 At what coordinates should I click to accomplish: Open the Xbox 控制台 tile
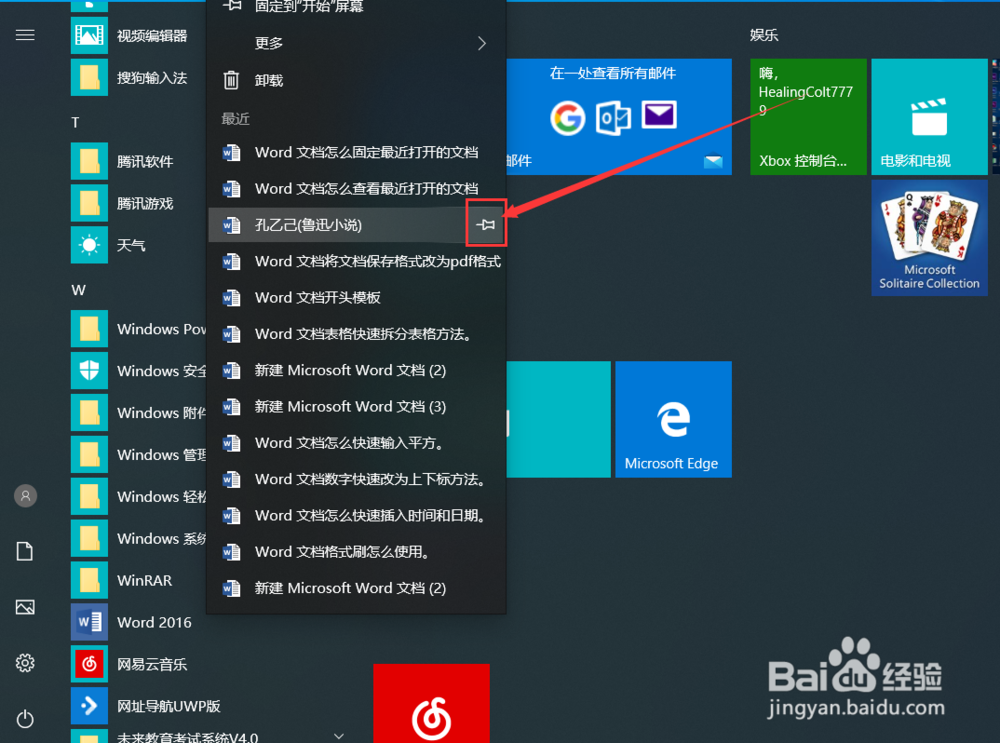(808, 117)
